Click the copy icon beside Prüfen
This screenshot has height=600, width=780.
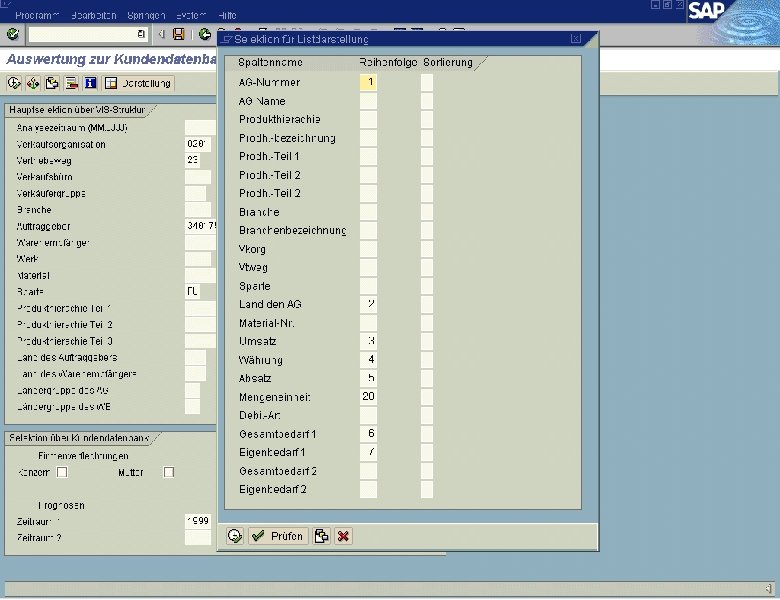coord(321,536)
